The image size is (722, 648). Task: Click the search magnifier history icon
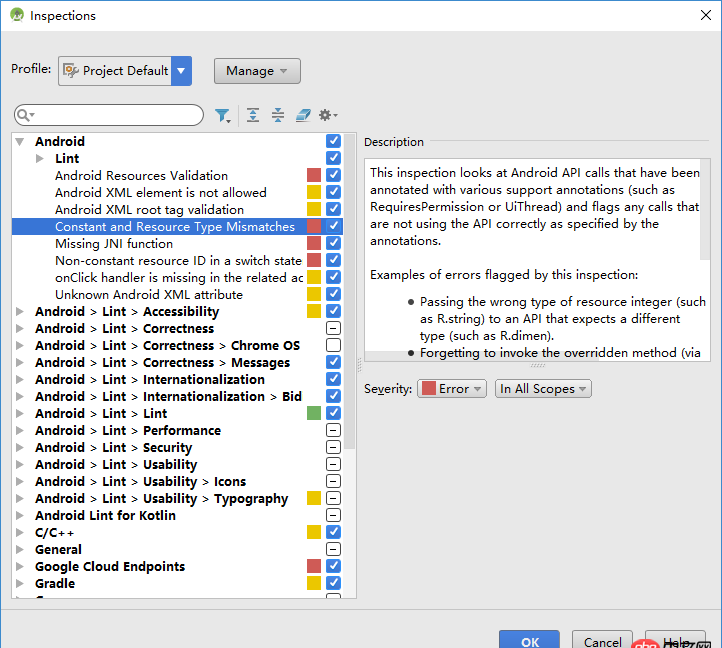pos(25,115)
